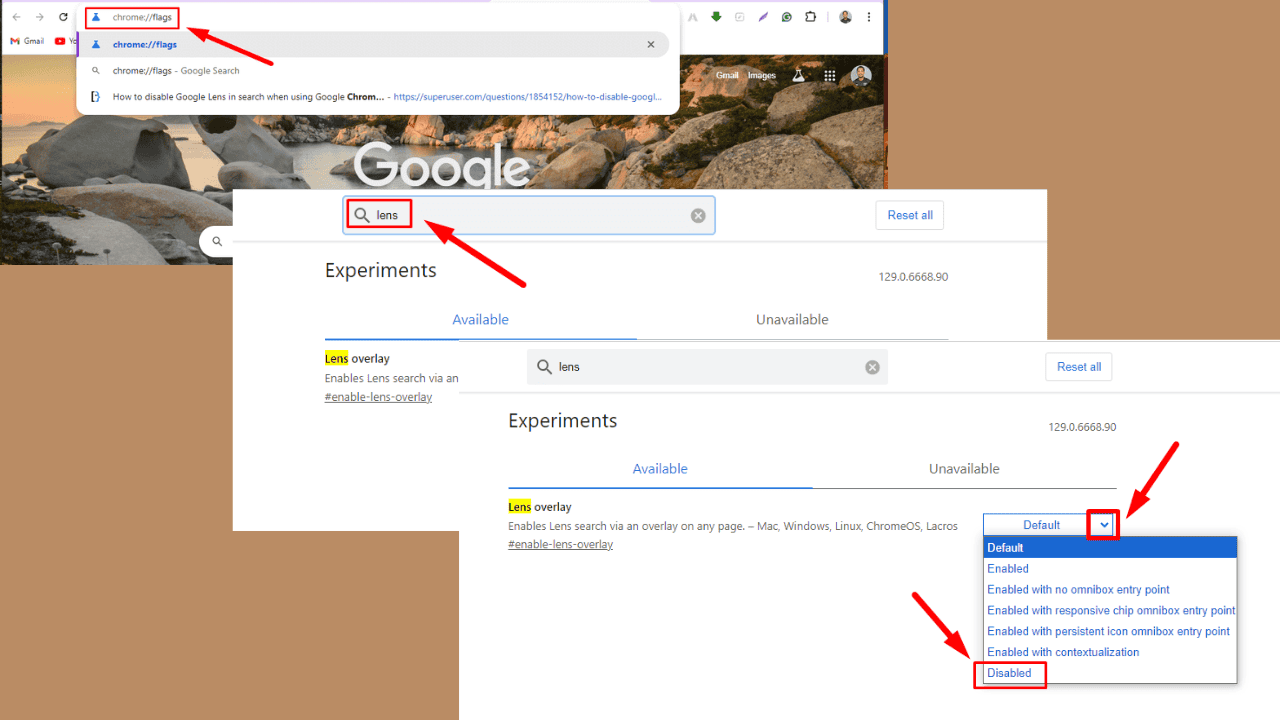This screenshot has height=720, width=1280.
Task: Open #enable-lens-overlay link on middle flags page
Action: 378,397
